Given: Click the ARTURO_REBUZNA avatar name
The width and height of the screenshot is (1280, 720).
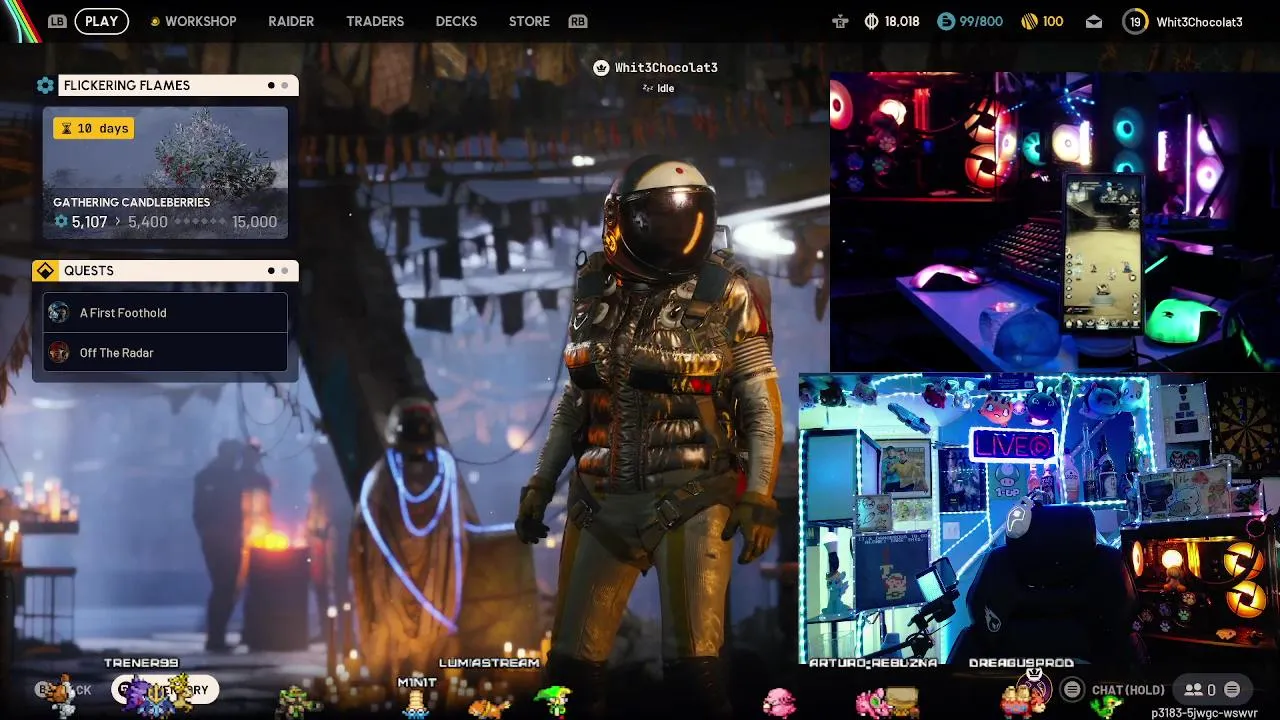Looking at the screenshot, I should pyautogui.click(x=873, y=663).
